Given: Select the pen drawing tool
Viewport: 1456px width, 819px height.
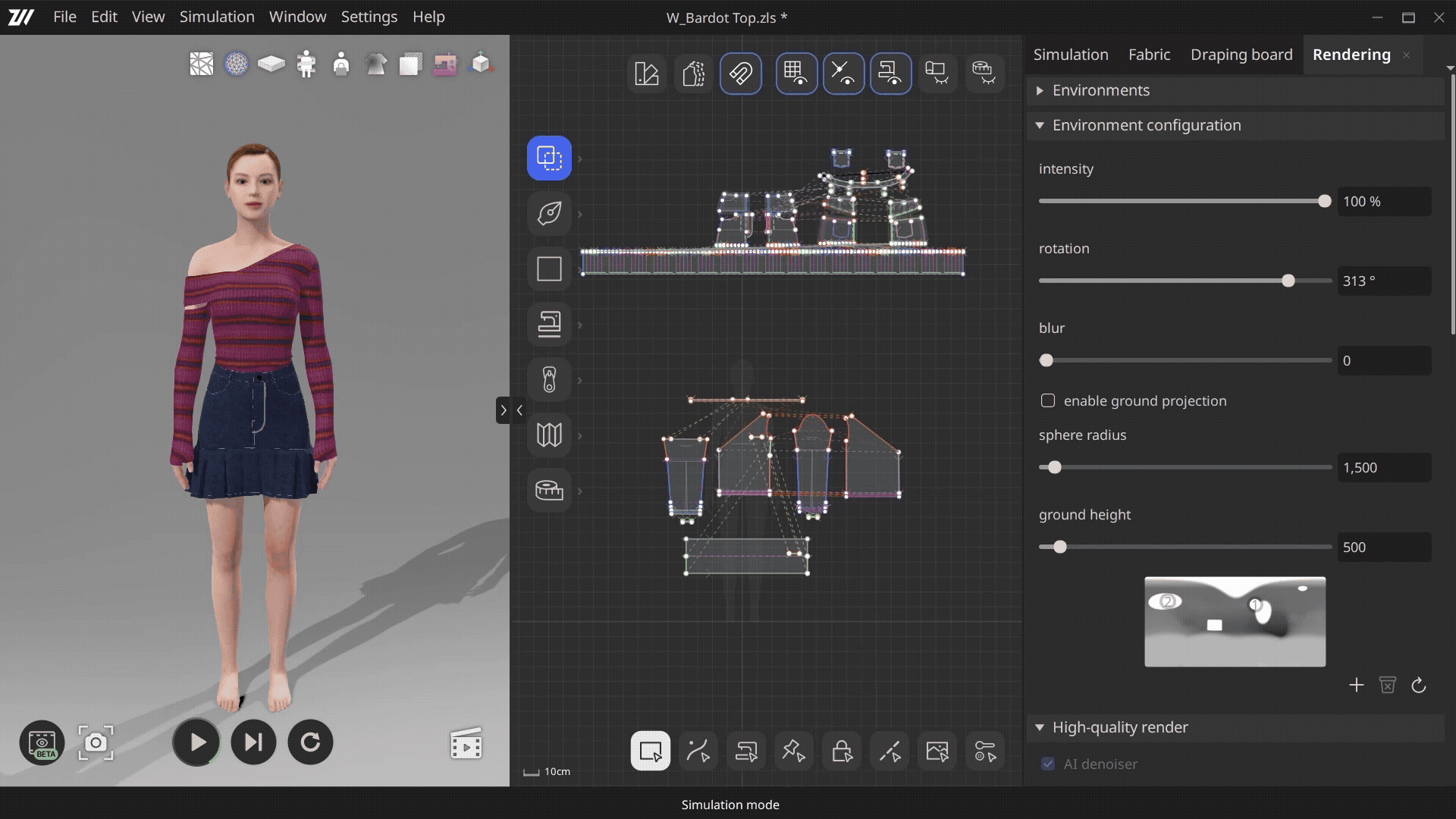Looking at the screenshot, I should 549,214.
